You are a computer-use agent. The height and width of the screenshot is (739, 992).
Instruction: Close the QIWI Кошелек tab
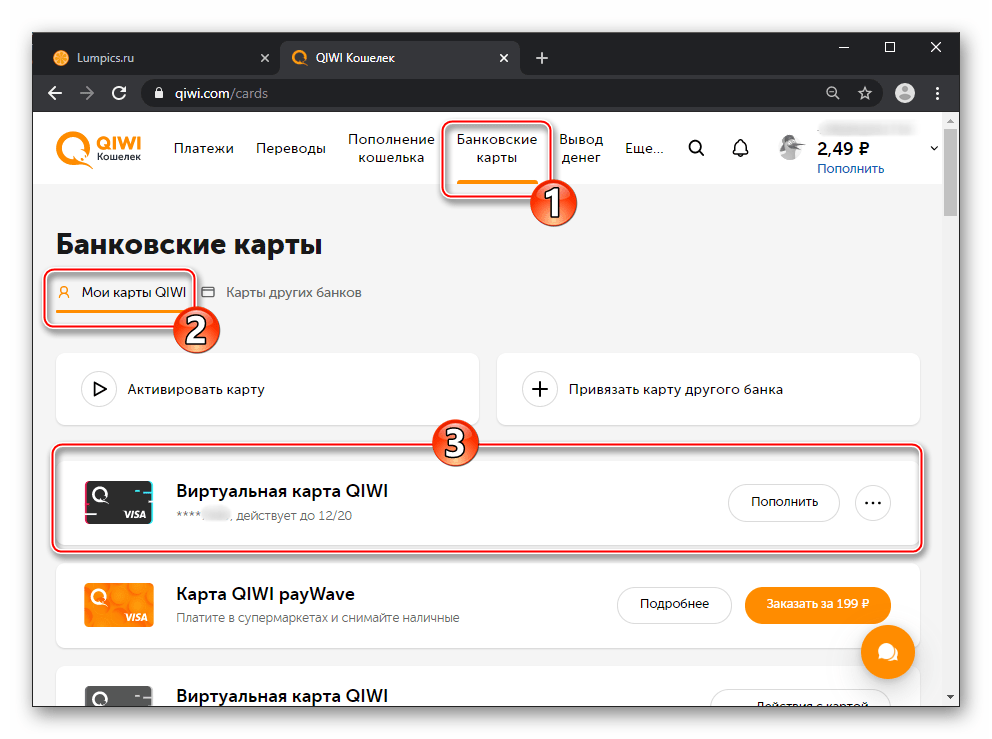504,58
